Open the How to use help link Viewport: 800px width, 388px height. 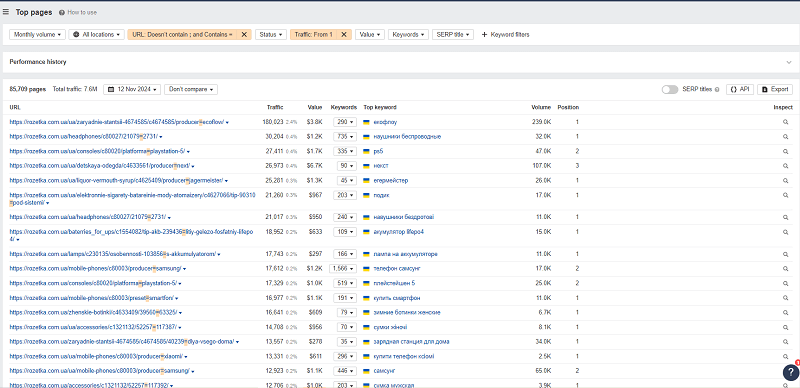click(x=78, y=12)
